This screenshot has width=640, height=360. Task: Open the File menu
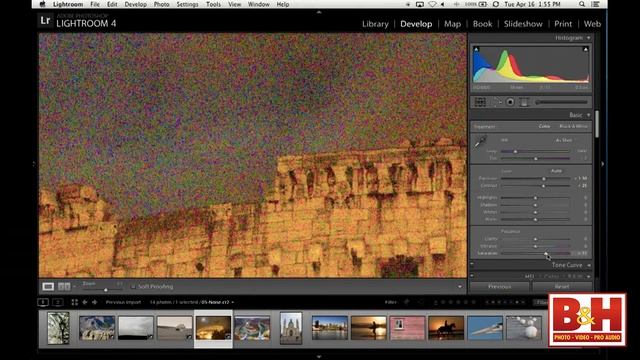coord(95,4)
